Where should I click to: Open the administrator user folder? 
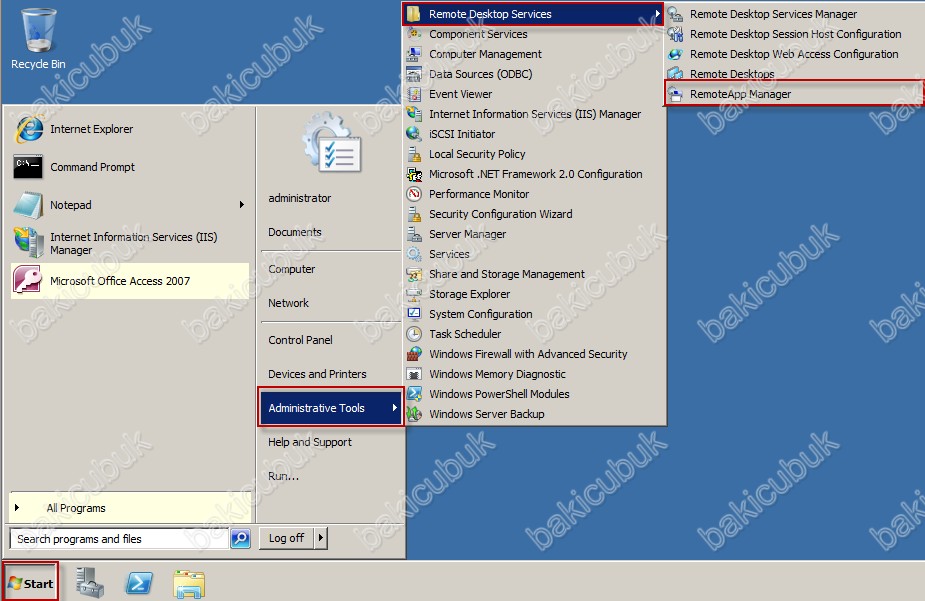300,198
